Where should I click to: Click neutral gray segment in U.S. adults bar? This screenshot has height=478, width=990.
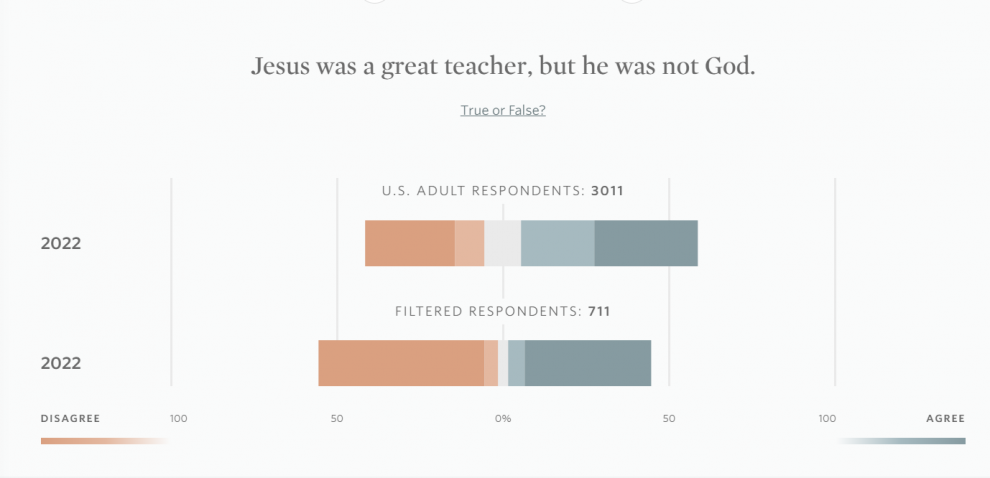pos(502,243)
